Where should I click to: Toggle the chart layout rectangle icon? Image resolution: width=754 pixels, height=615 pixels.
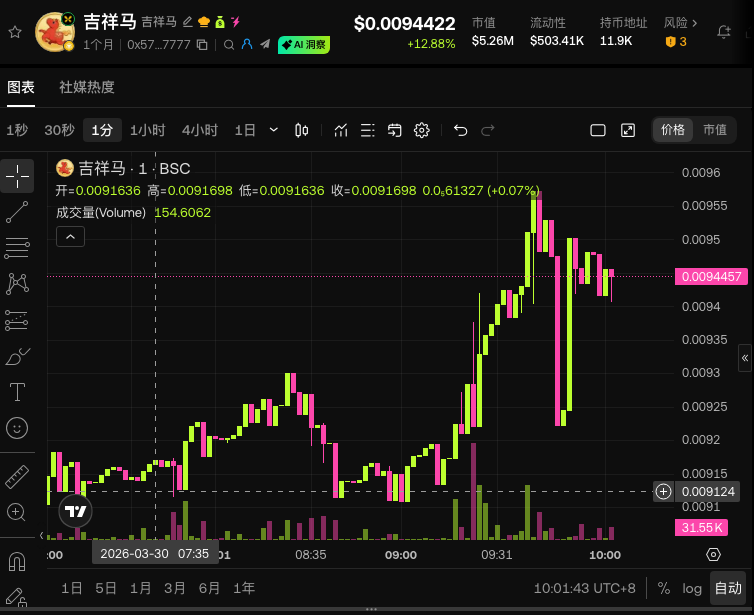pos(598,130)
